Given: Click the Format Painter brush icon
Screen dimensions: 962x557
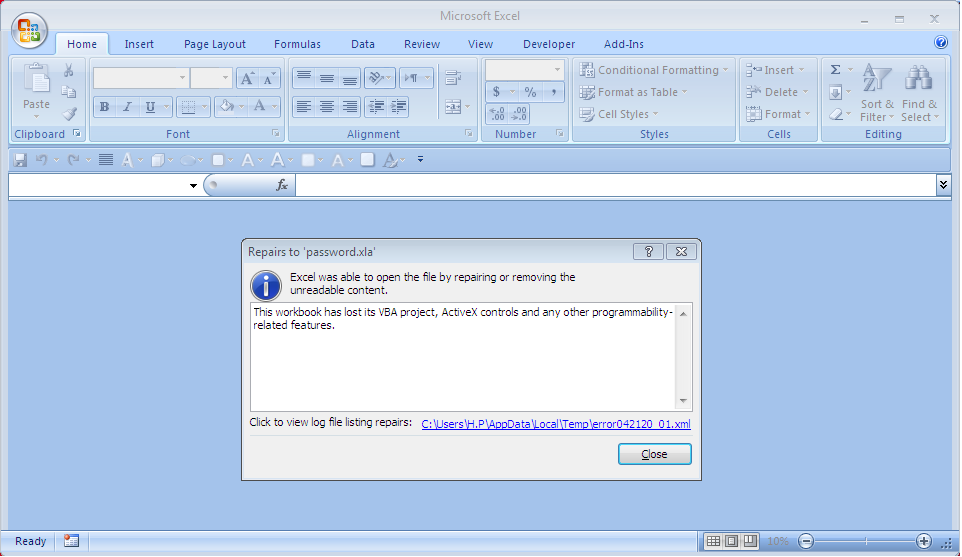Looking at the screenshot, I should pyautogui.click(x=69, y=114).
